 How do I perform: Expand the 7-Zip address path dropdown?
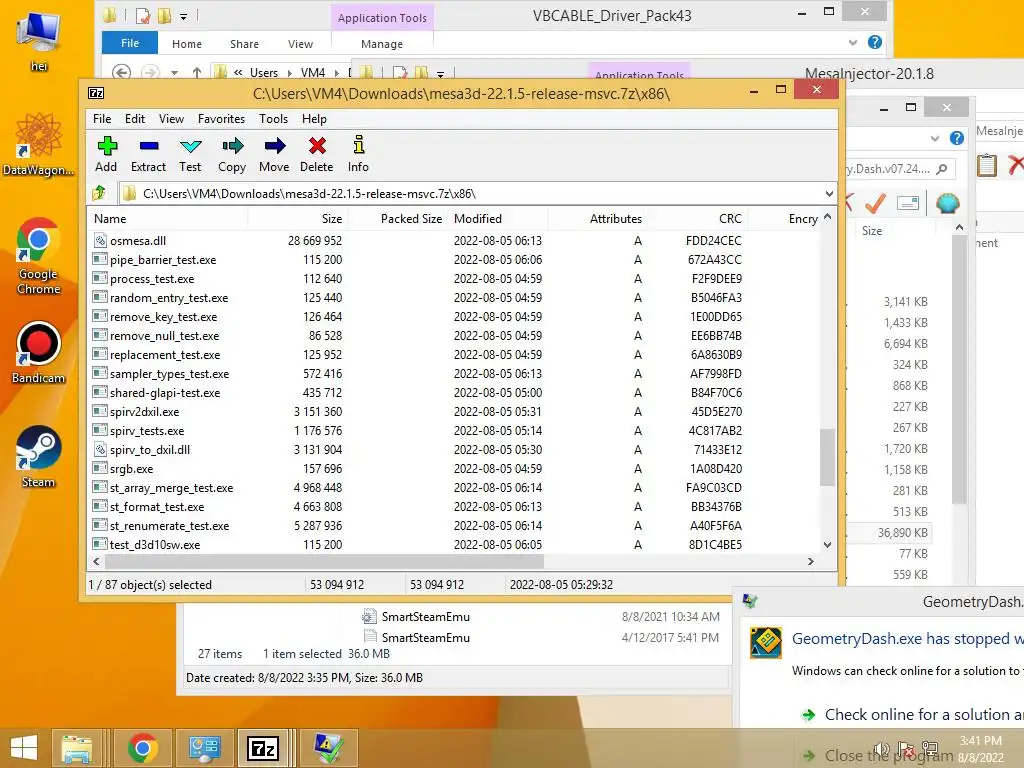(829, 194)
